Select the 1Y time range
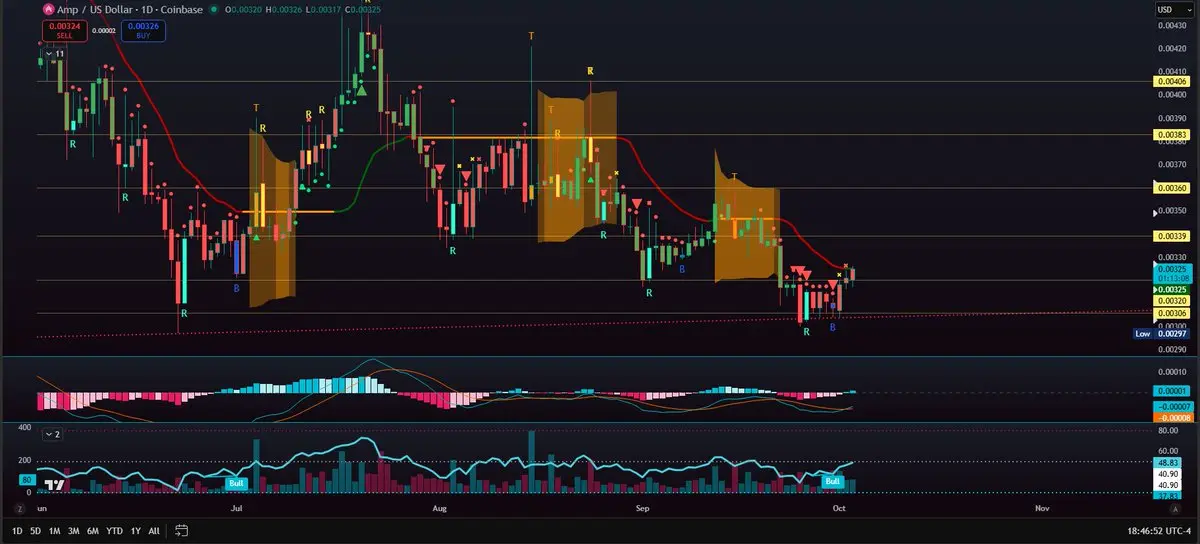 pyautogui.click(x=134, y=529)
